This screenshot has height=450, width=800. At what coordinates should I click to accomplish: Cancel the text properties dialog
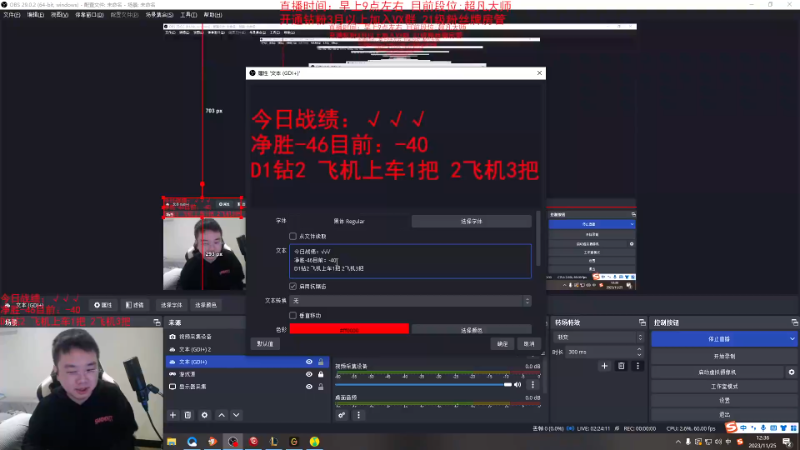pyautogui.click(x=529, y=344)
